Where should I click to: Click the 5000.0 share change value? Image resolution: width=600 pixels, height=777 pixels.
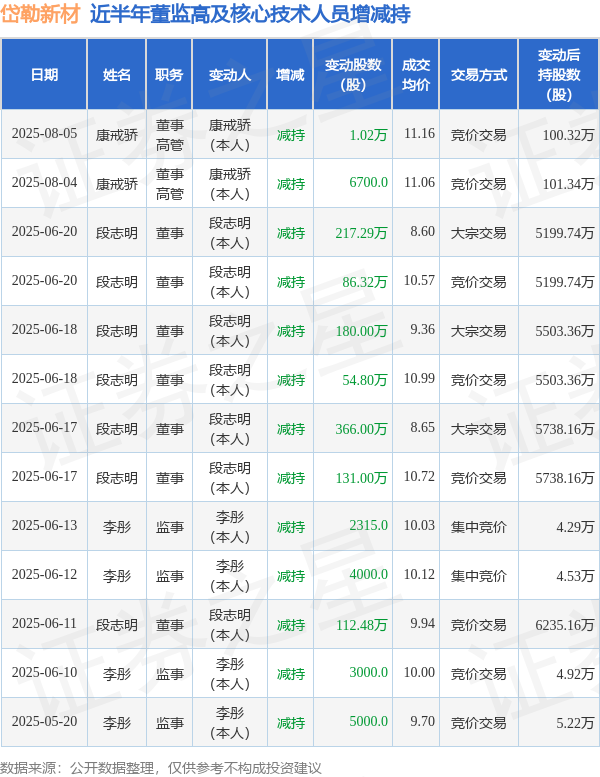tap(369, 722)
